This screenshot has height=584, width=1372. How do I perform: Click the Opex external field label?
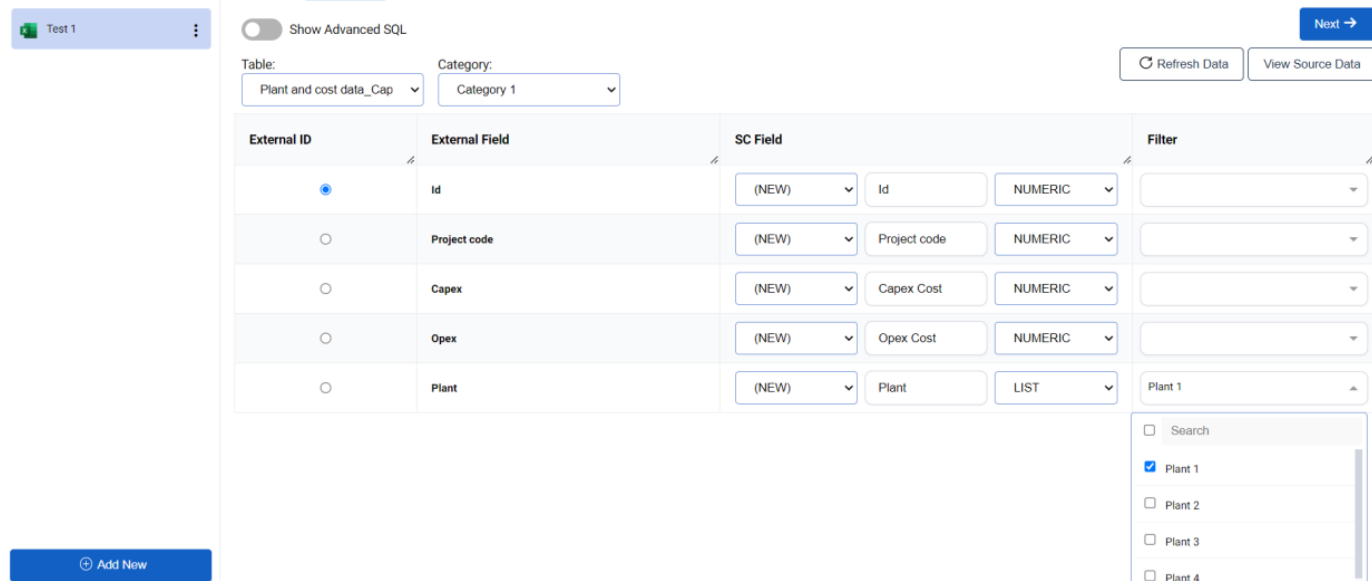click(444, 339)
